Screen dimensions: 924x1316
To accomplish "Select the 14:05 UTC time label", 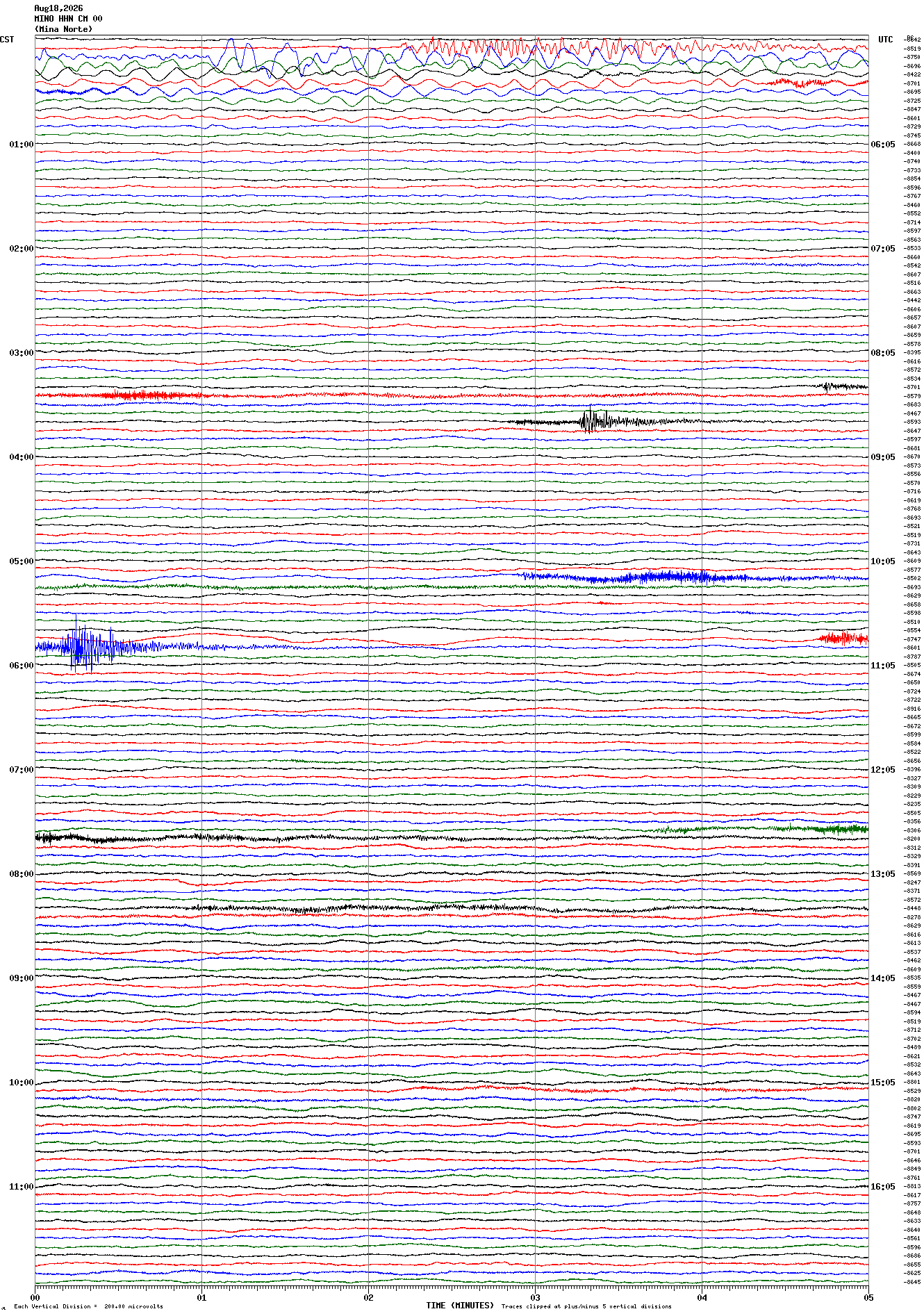I will coord(883,978).
